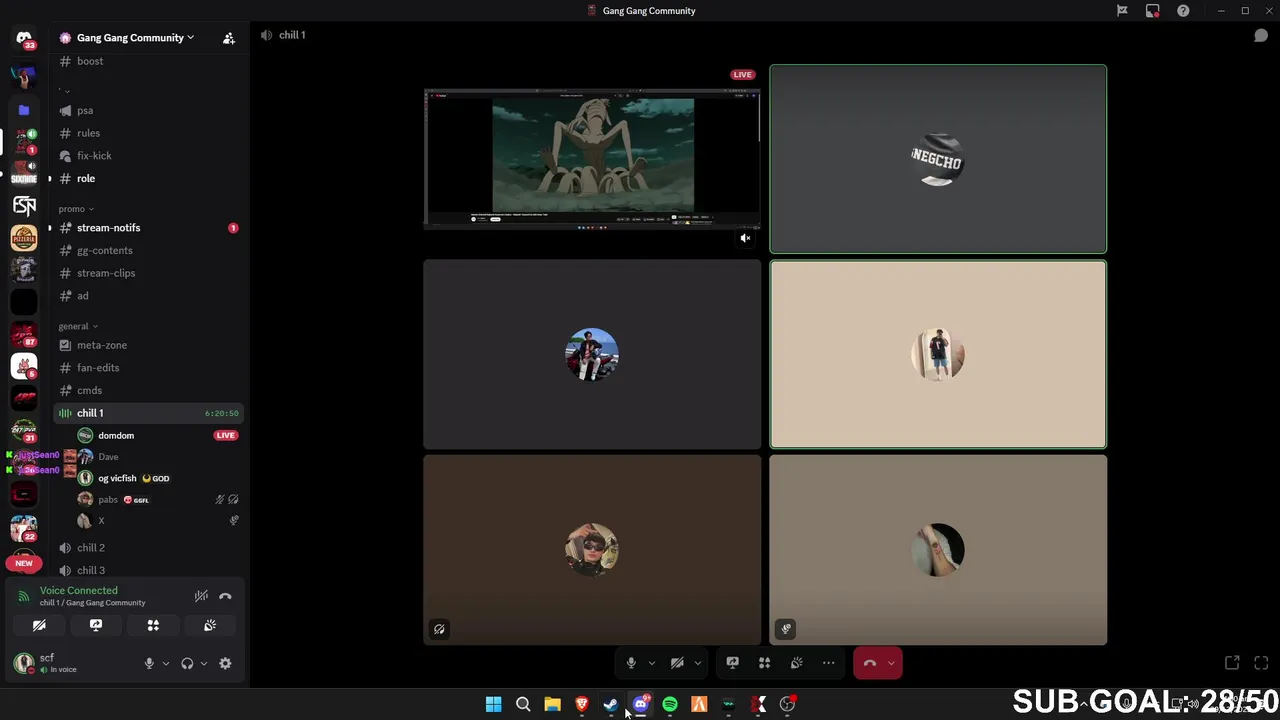Show voice channel chat bubble icon
This screenshot has height=720, width=1280.
coord(1261,35)
